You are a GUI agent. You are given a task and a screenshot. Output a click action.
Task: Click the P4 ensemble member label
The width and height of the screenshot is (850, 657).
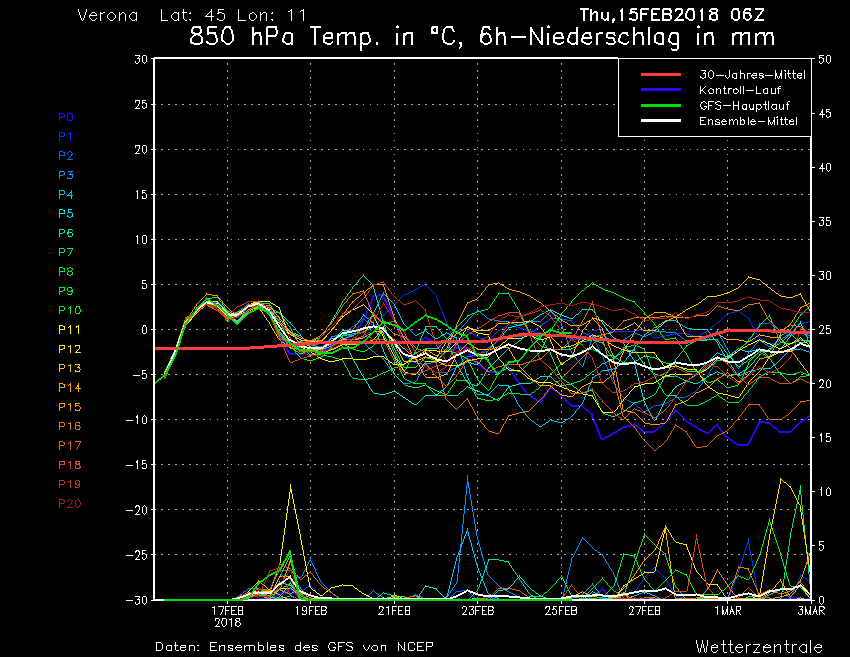tap(66, 194)
